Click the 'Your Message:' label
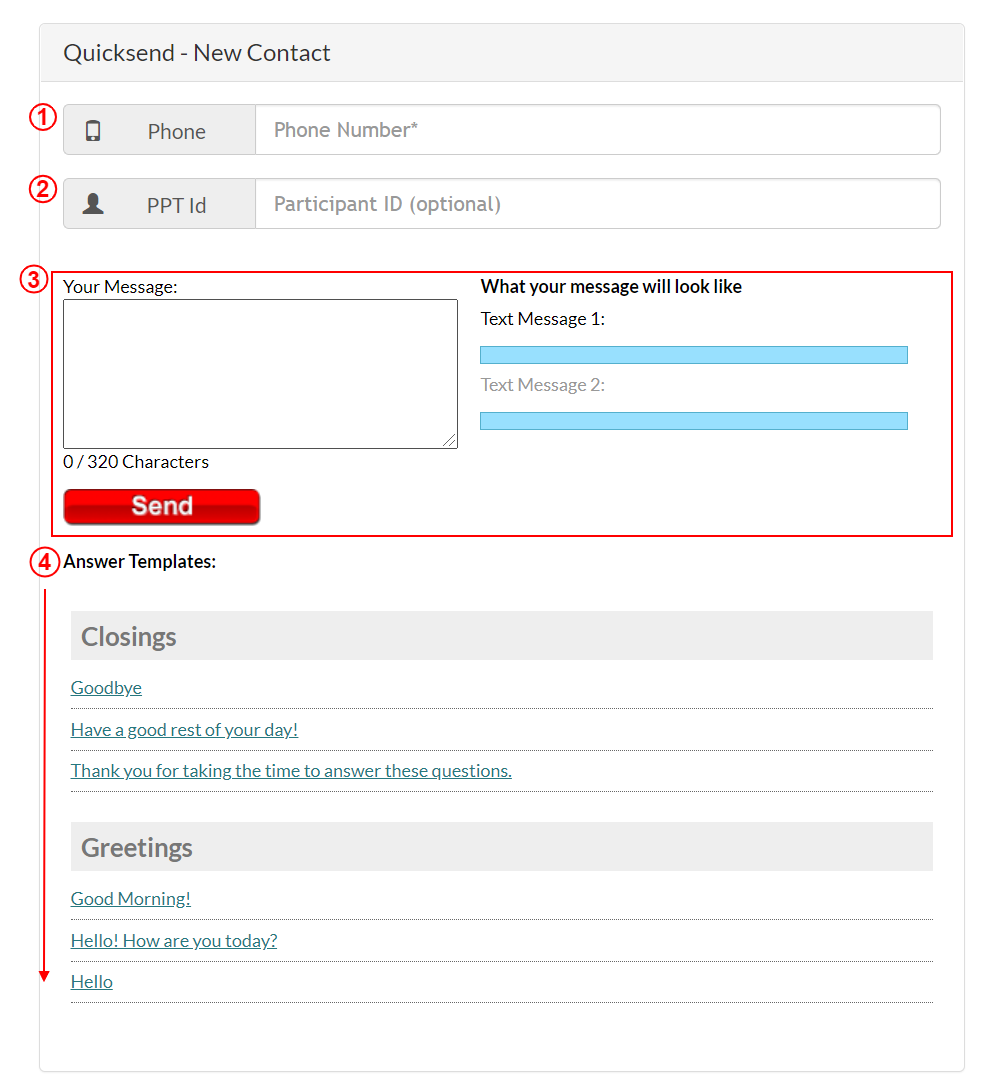This screenshot has width=996, height=1085. click(x=120, y=286)
